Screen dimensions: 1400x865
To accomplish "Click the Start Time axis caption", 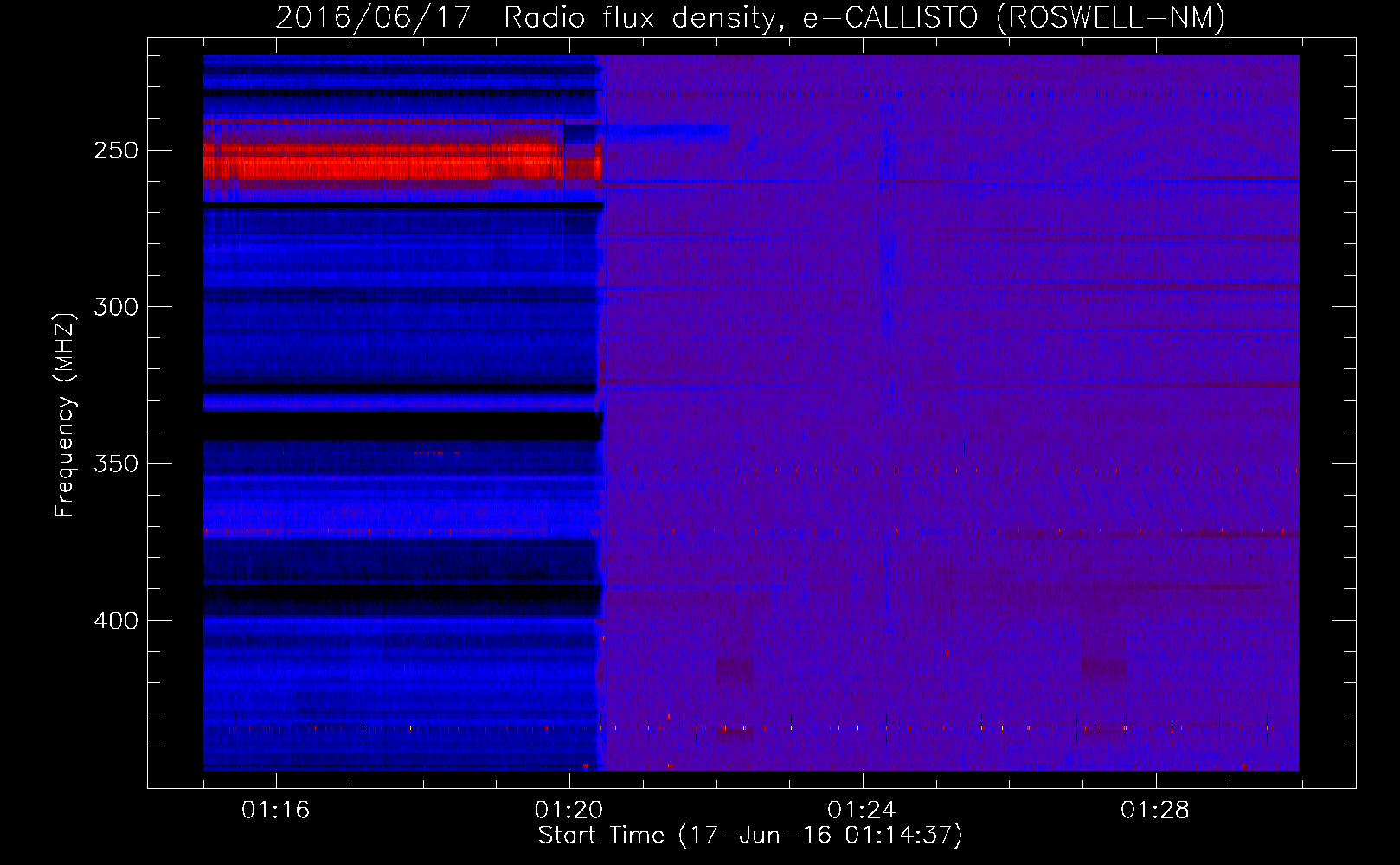I will pyautogui.click(x=750, y=836).
